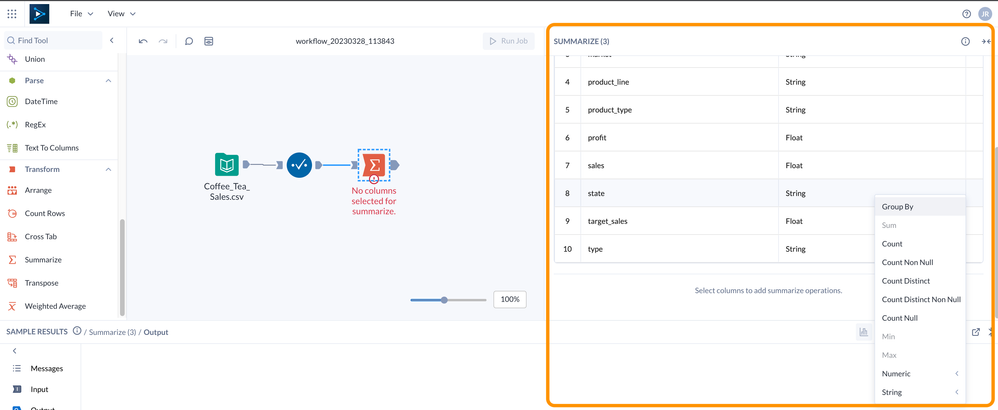Click the container icon in canvas toolbar

[x=209, y=41]
